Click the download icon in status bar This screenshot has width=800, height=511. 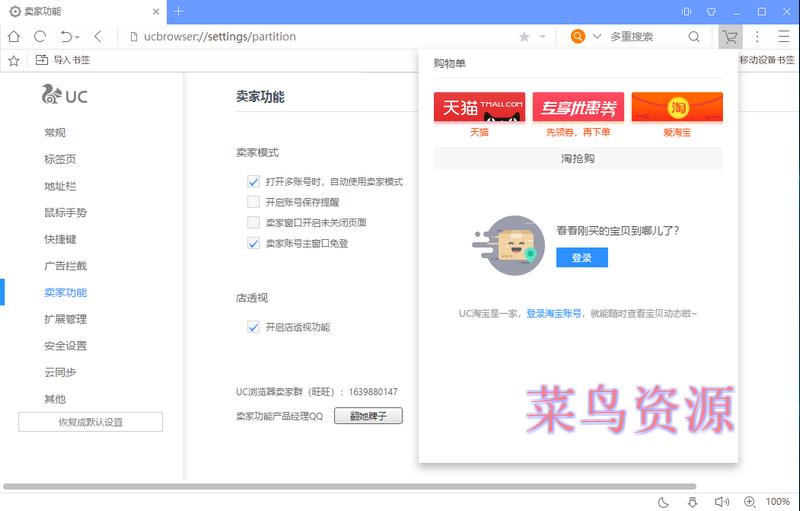692,502
